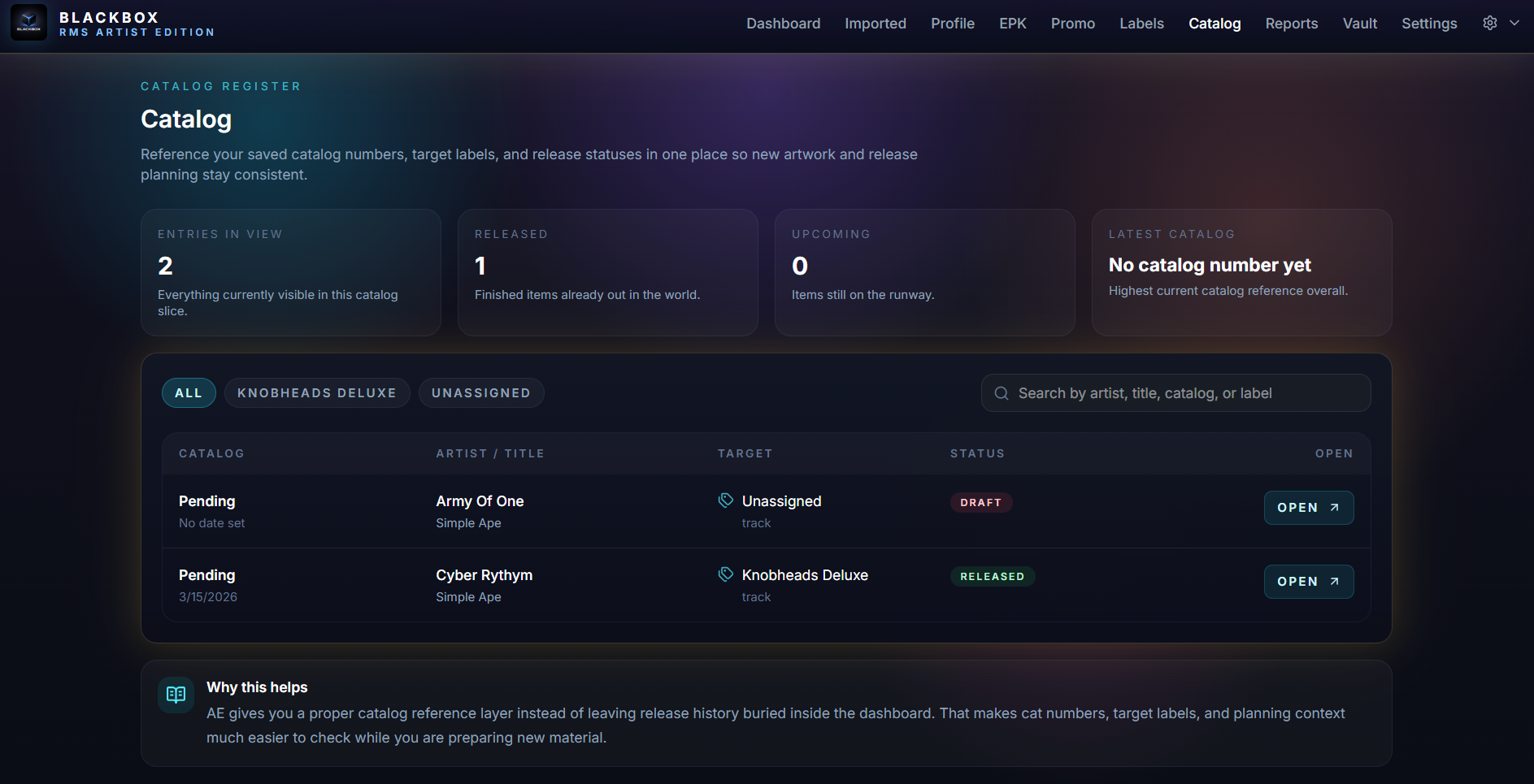Click the tag icon beside Knobheads Deluxe
This screenshot has height=784, width=1534.
[x=724, y=574]
